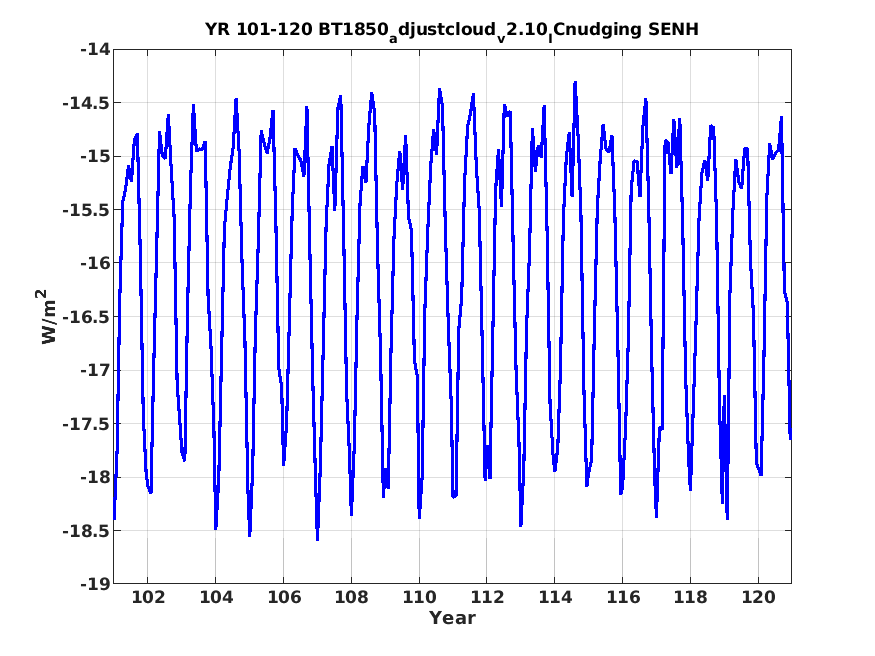
Task: Click the y-axis tick label '-16'
Action: click(x=95, y=263)
